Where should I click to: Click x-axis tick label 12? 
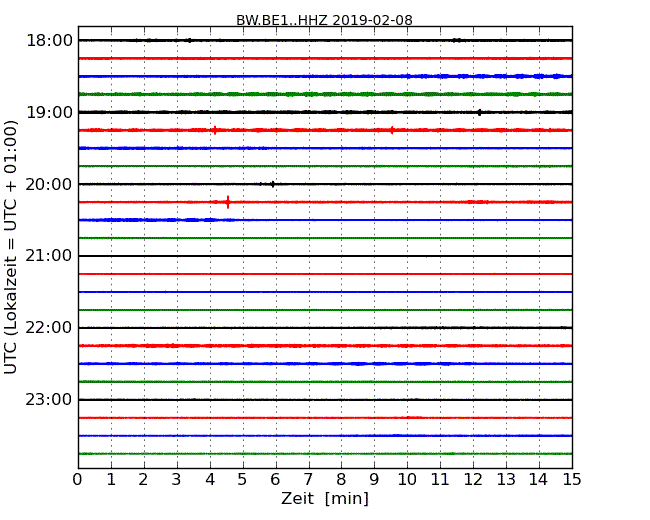pos(473,479)
